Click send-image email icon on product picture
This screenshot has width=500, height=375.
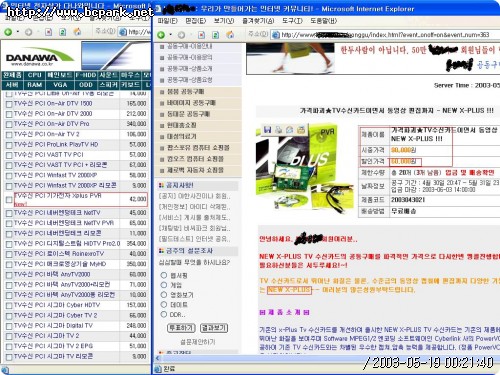pyautogui.click(x=289, y=129)
